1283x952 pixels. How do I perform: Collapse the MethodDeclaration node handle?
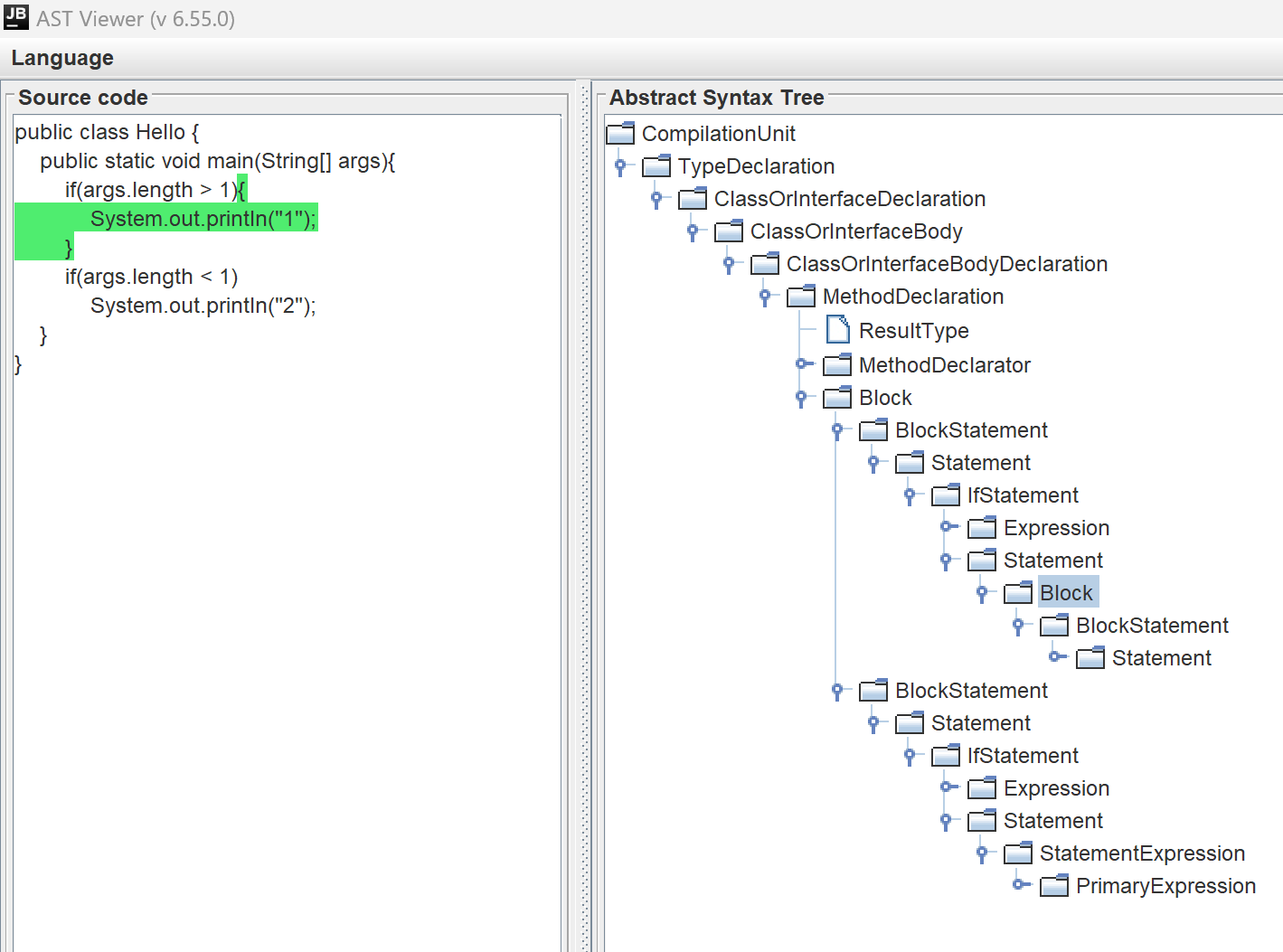[x=765, y=296]
